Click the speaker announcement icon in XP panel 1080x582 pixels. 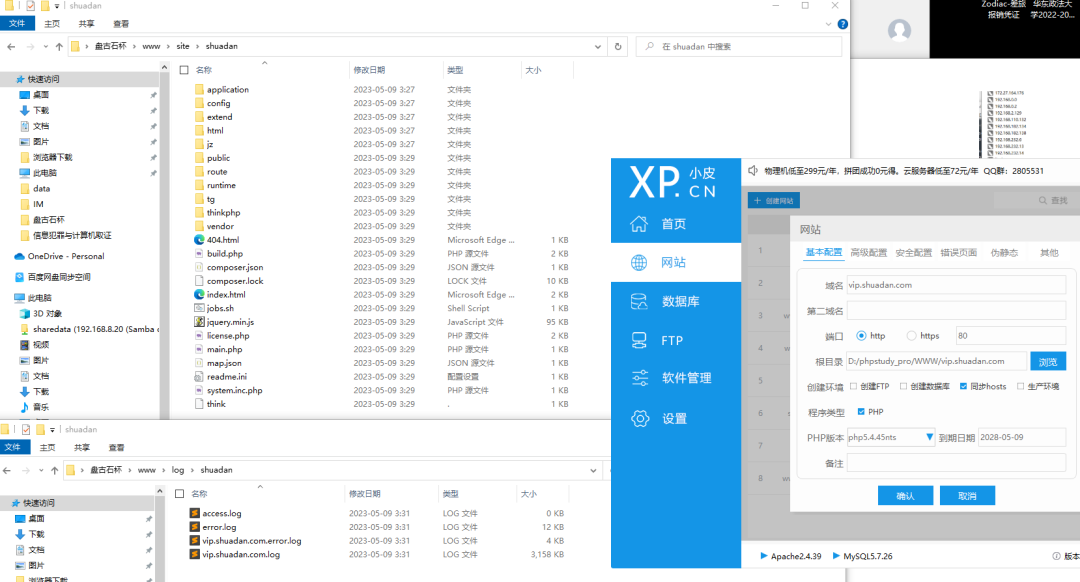coord(753,170)
